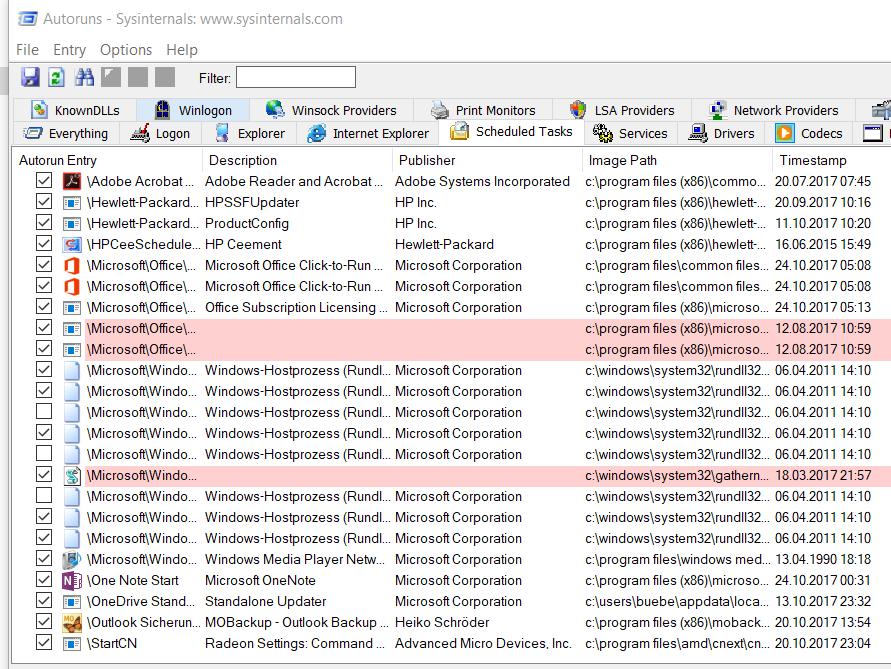The width and height of the screenshot is (891, 669).
Task: Switch to the Winsock Providers tab
Action: (x=331, y=110)
